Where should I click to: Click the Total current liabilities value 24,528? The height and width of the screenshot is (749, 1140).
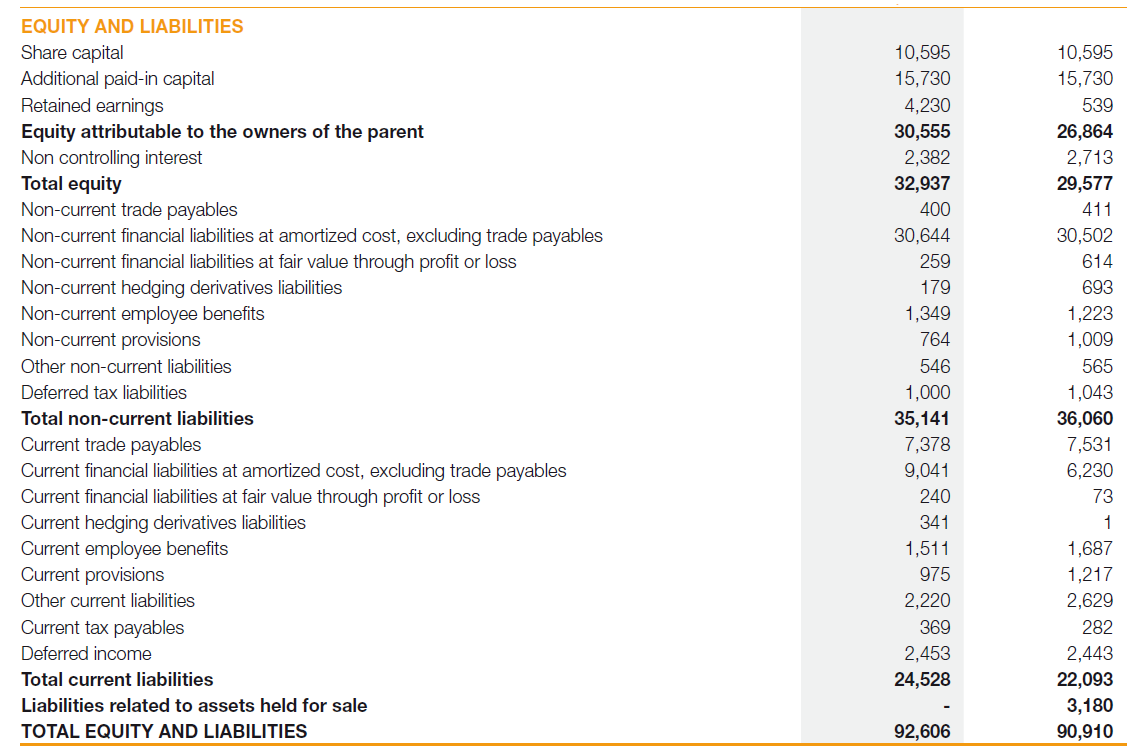922,680
